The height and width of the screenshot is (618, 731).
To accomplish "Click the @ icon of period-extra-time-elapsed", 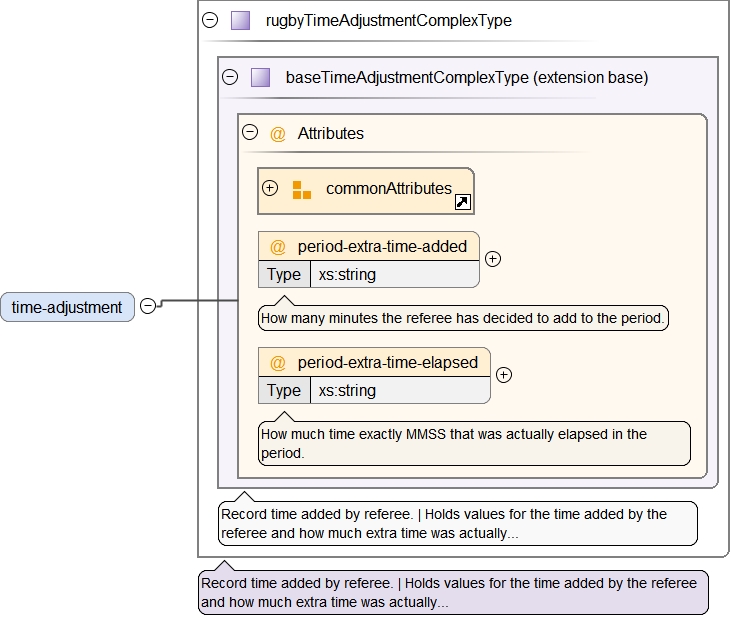I will pyautogui.click(x=278, y=362).
